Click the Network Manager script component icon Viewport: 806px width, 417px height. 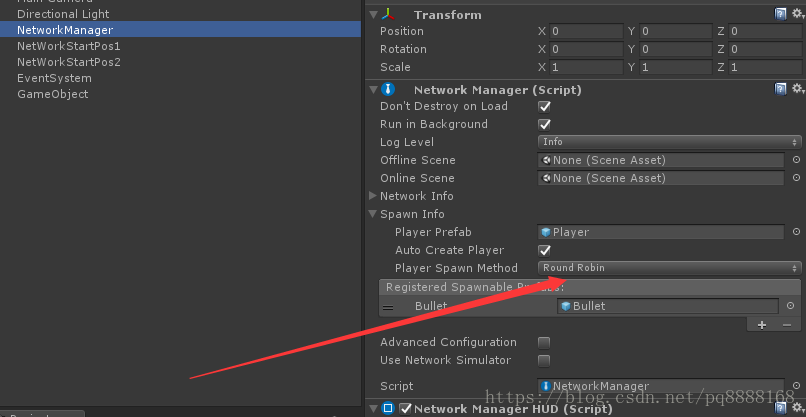coord(388,90)
